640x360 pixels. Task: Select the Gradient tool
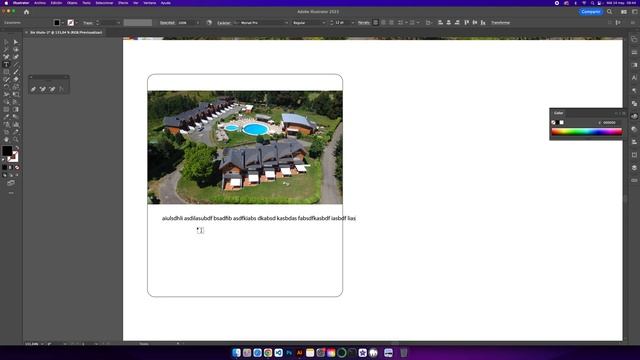pos(16,109)
